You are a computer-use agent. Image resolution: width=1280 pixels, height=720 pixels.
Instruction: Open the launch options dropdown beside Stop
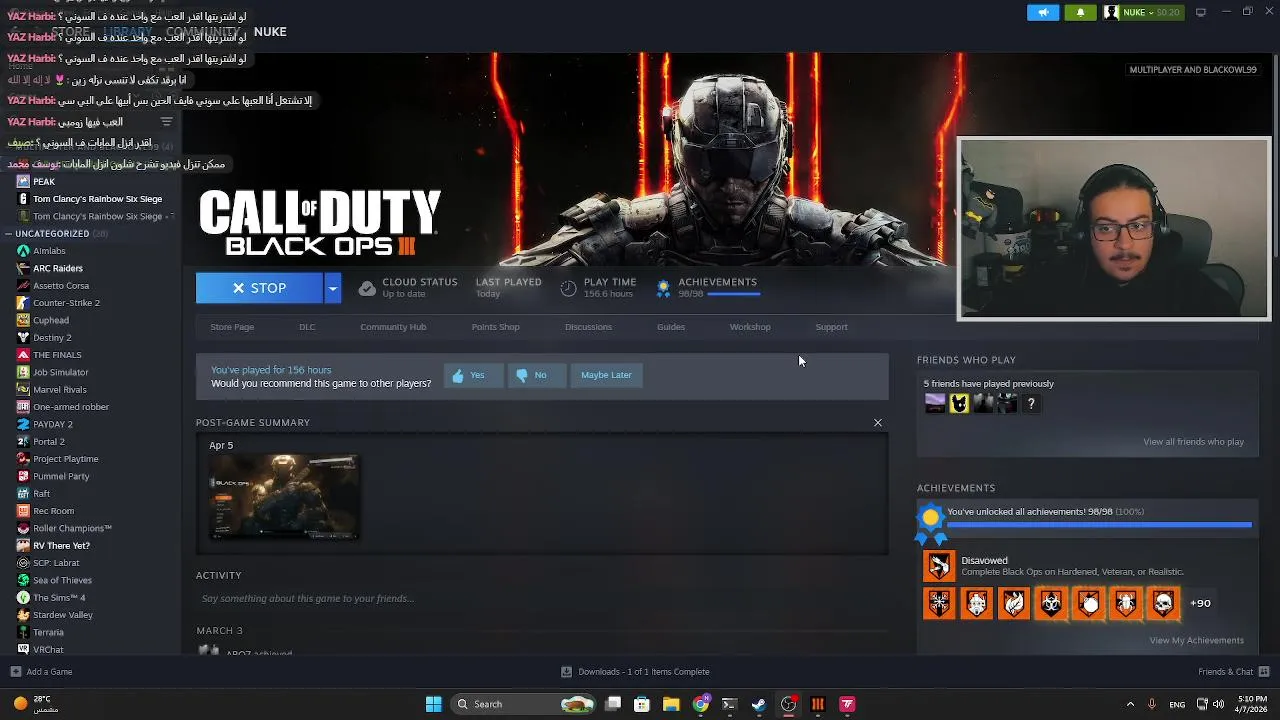coord(332,288)
